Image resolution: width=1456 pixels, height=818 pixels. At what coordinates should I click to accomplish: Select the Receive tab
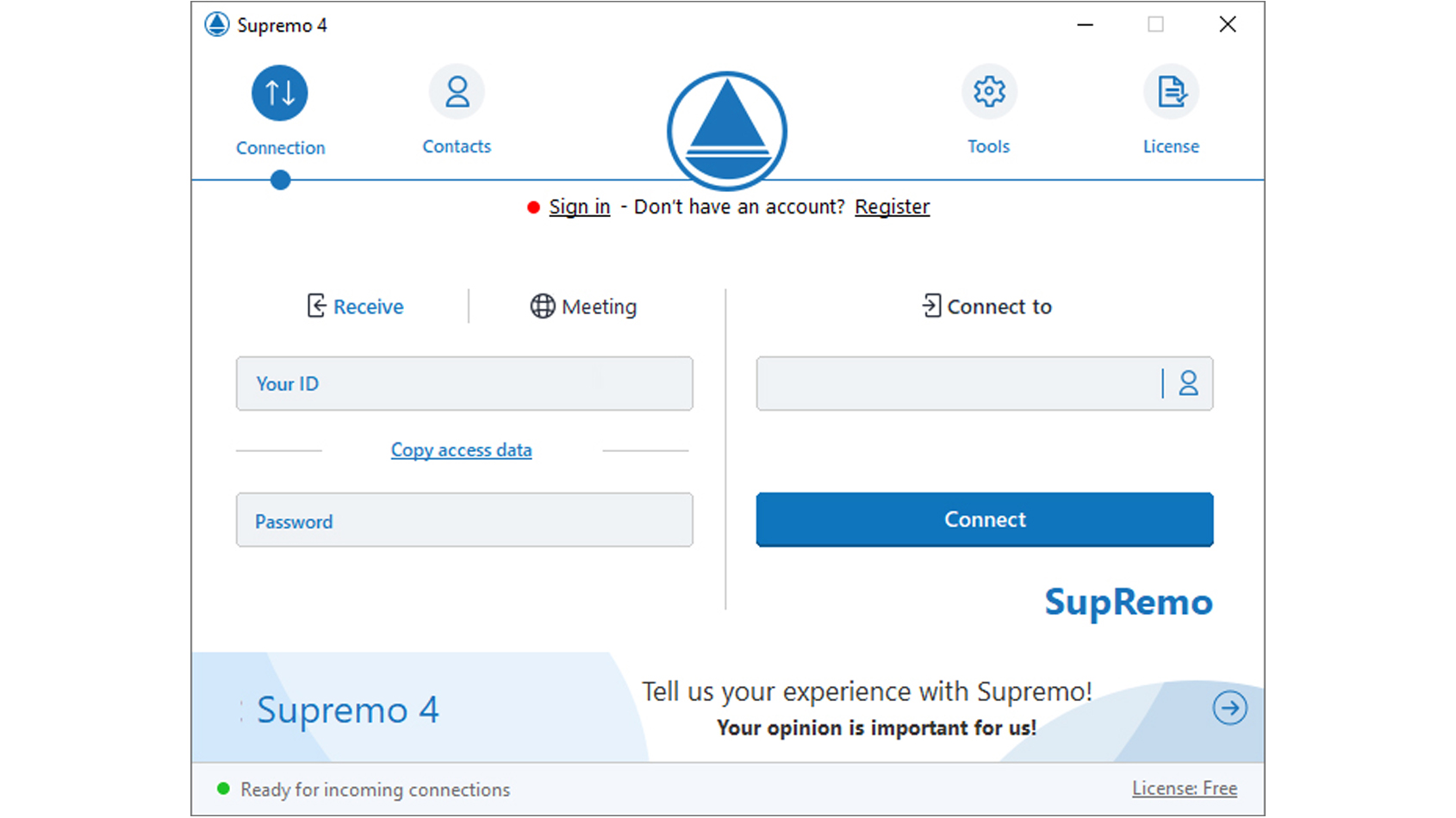point(355,307)
